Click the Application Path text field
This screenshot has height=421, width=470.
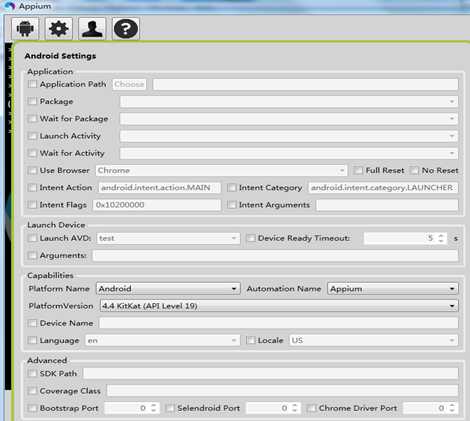click(305, 84)
